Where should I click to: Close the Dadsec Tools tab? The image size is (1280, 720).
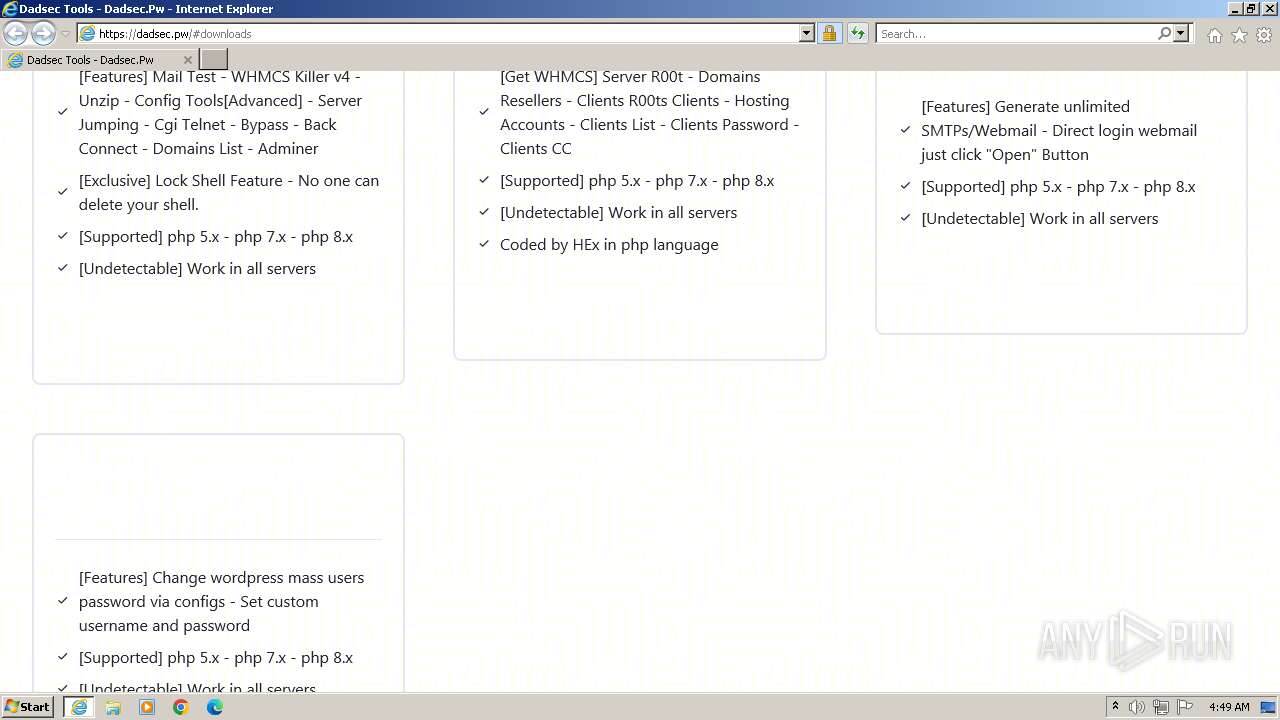pyautogui.click(x=187, y=60)
